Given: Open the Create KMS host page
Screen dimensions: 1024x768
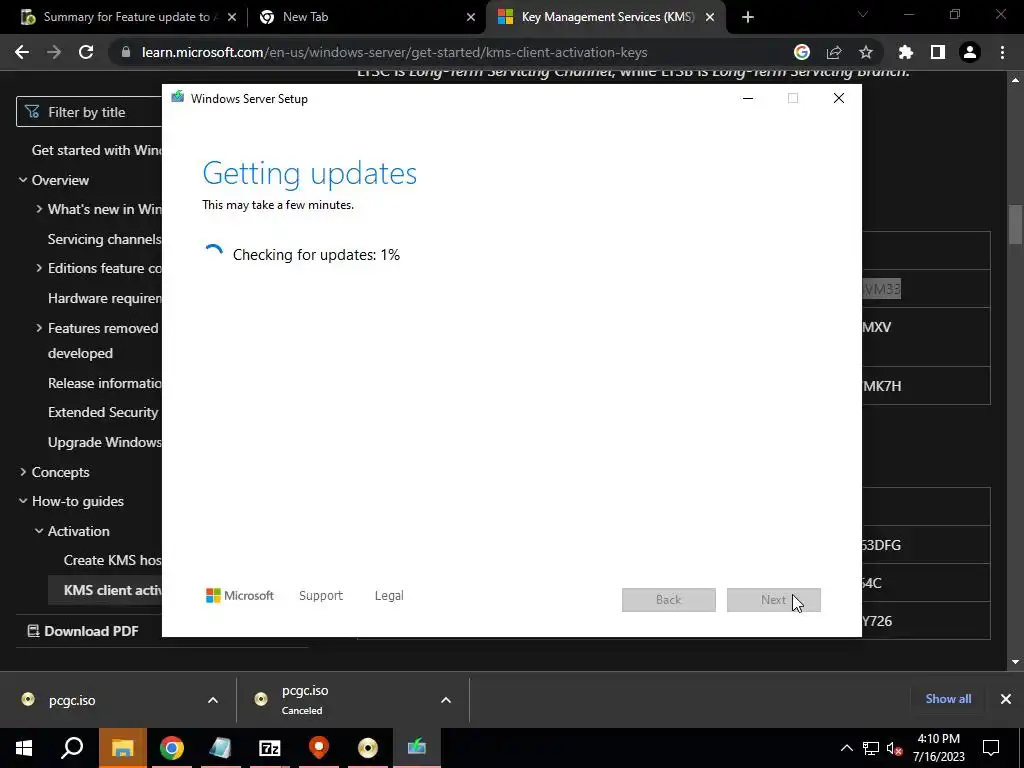Looking at the screenshot, I should click(112, 560).
